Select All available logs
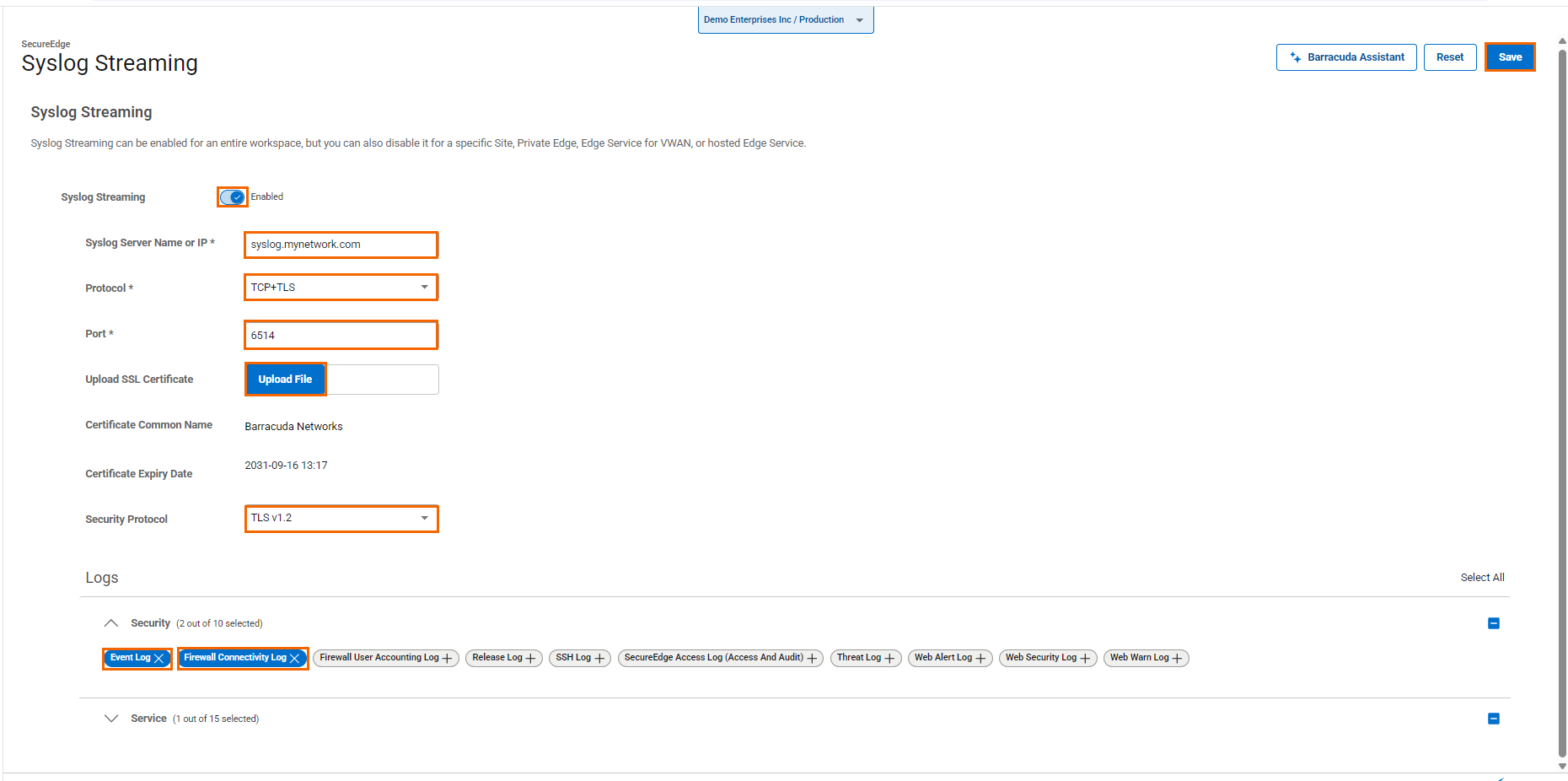 pyautogui.click(x=1482, y=577)
